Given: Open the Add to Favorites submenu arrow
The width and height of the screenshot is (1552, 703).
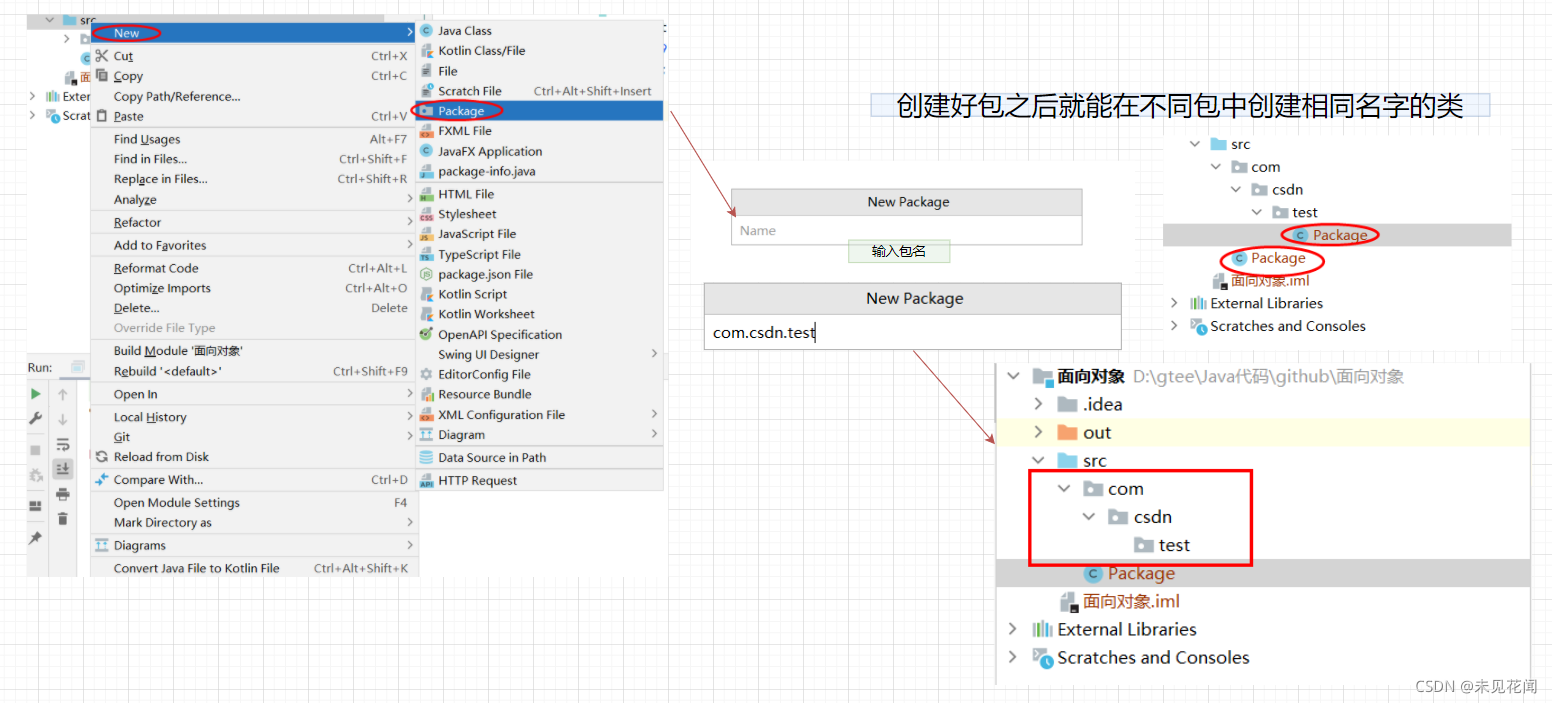Looking at the screenshot, I should click(x=409, y=245).
